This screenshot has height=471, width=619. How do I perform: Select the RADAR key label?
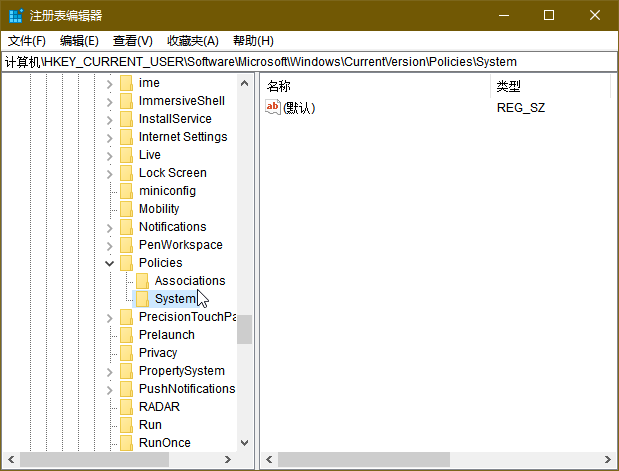[x=159, y=407]
